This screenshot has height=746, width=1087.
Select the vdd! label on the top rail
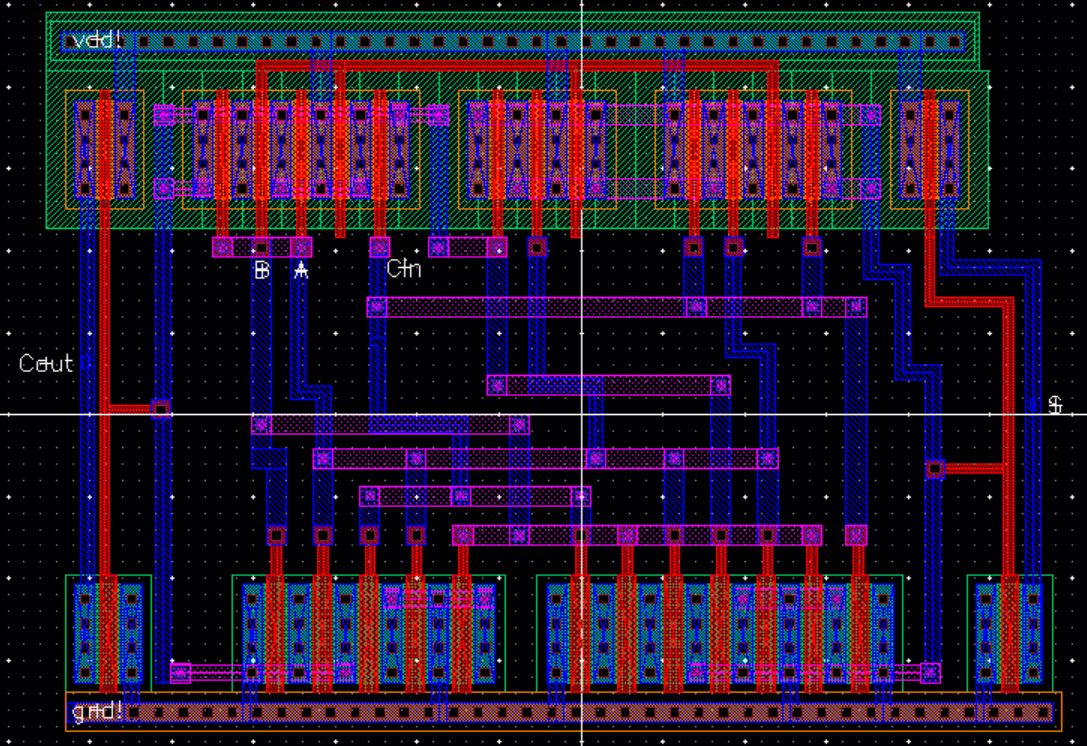click(98, 40)
